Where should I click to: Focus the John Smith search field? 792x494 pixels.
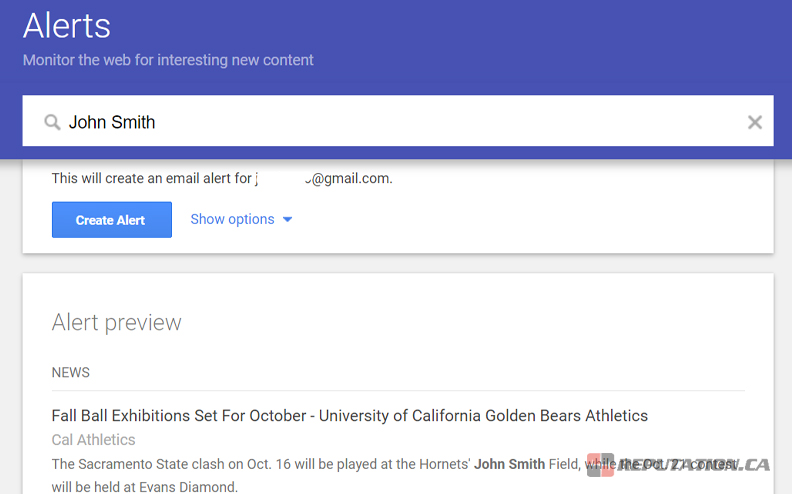(x=400, y=122)
